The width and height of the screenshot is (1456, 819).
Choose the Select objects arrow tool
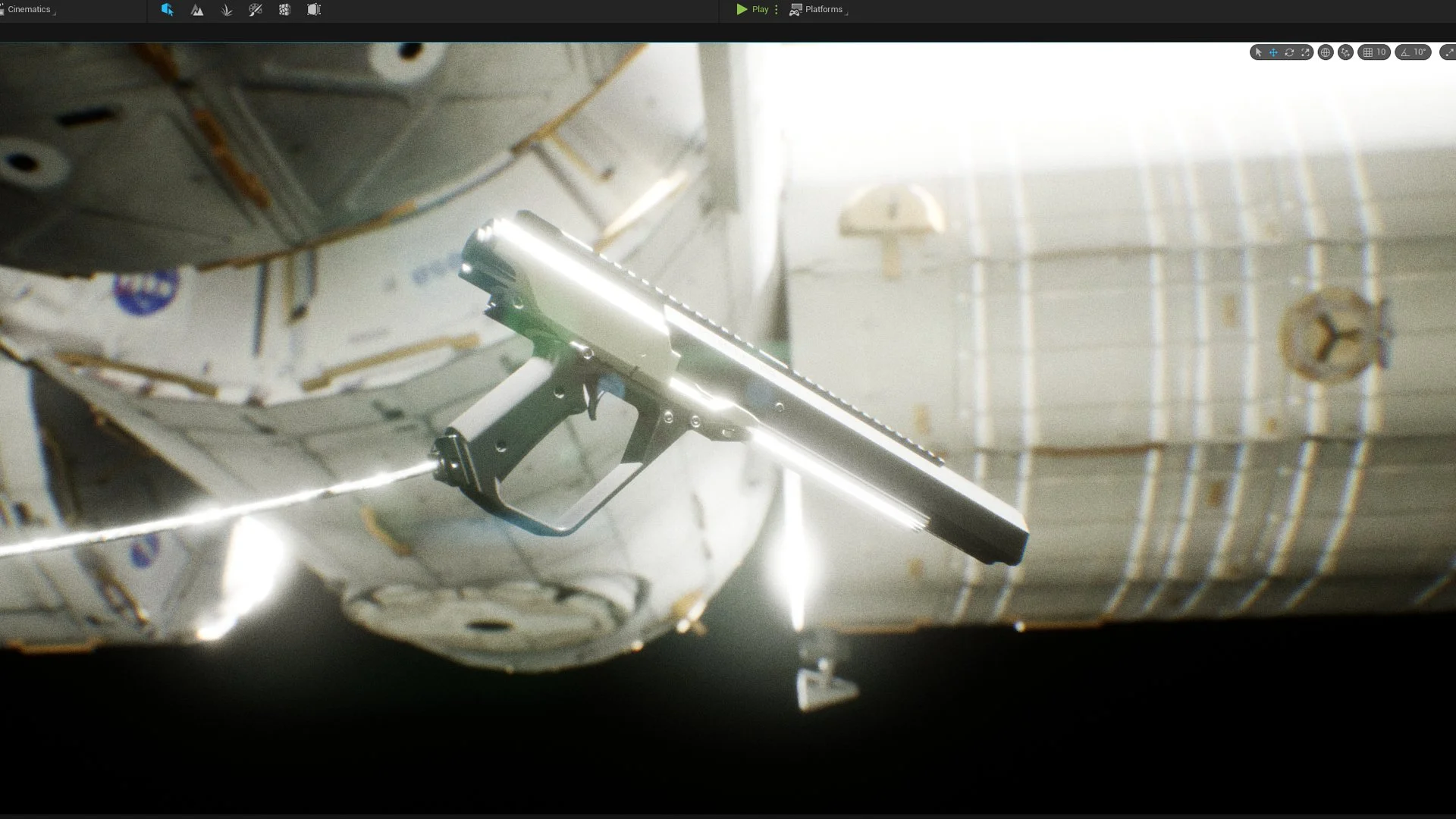coord(1258,52)
